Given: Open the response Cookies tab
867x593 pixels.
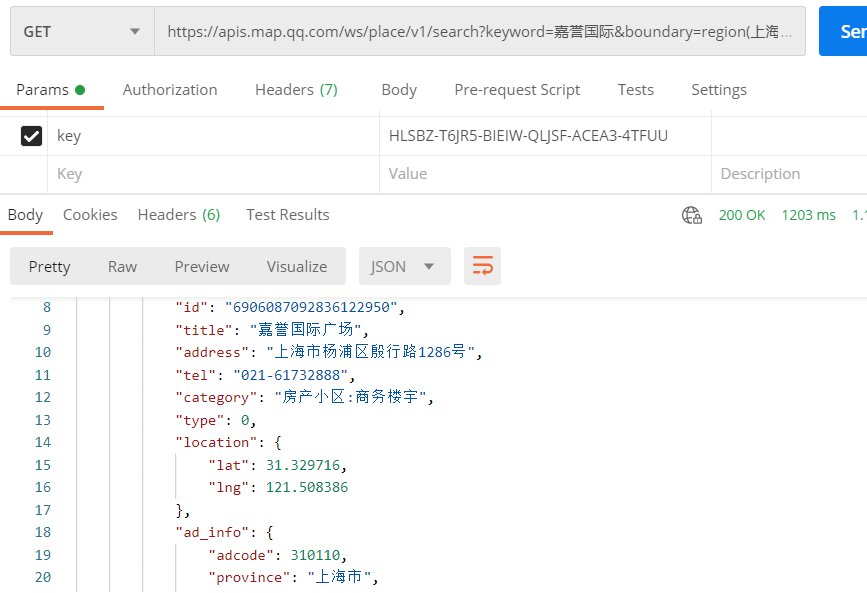Looking at the screenshot, I should (x=90, y=215).
